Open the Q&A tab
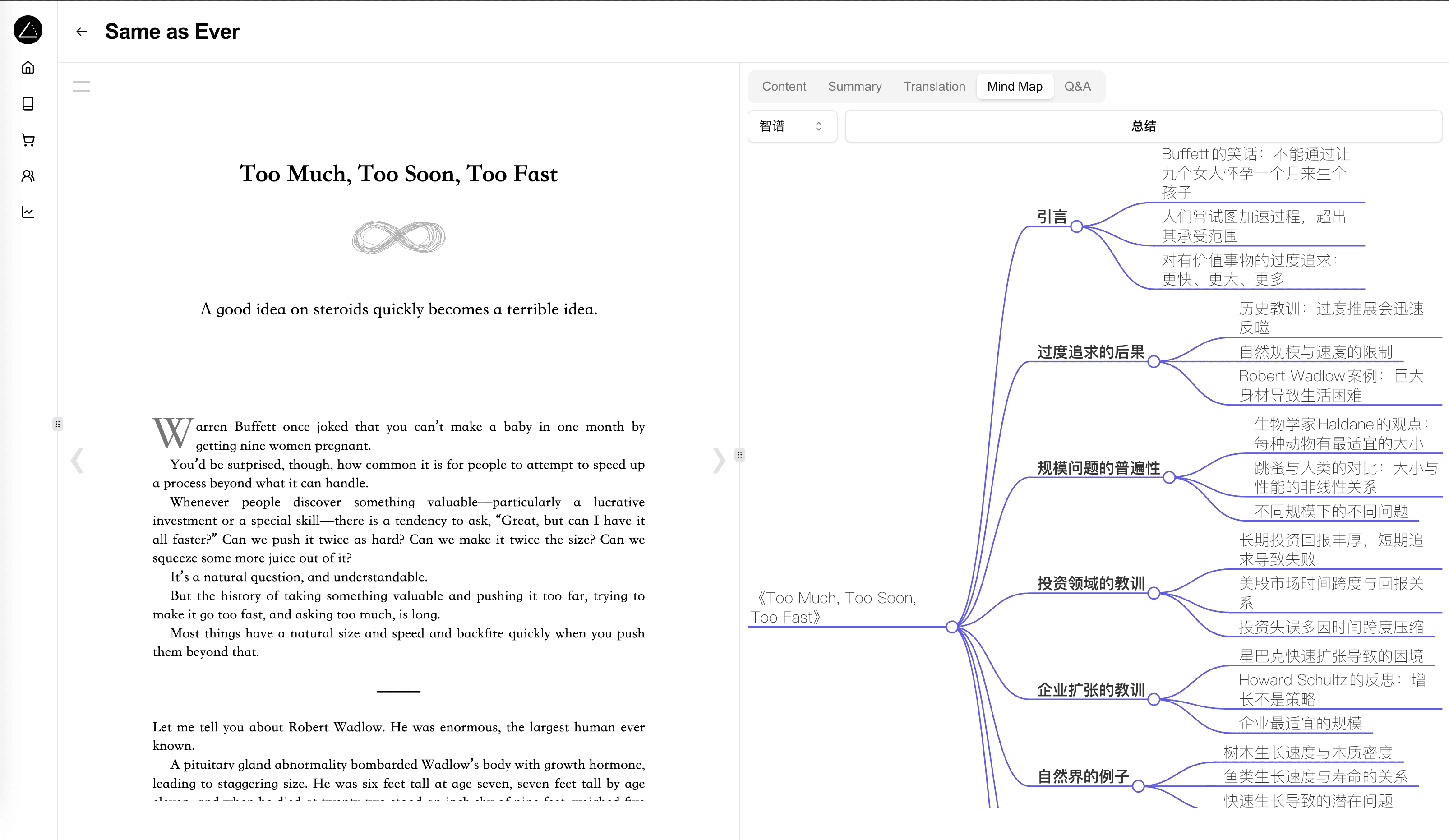The height and width of the screenshot is (840, 1449). tap(1077, 86)
